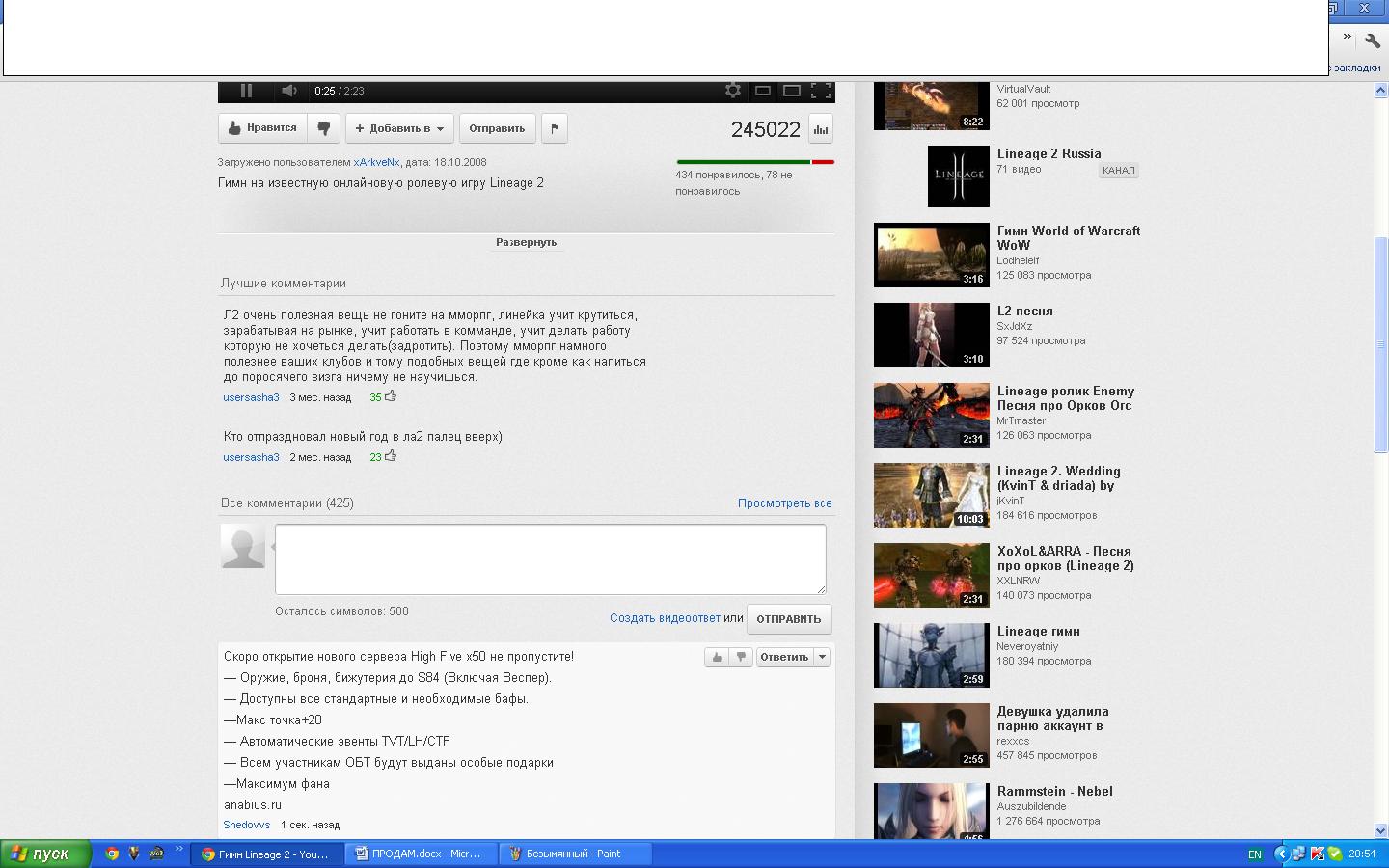Image resolution: width=1389 pixels, height=868 pixels.
Task: Toggle the small player size
Action: (762, 91)
